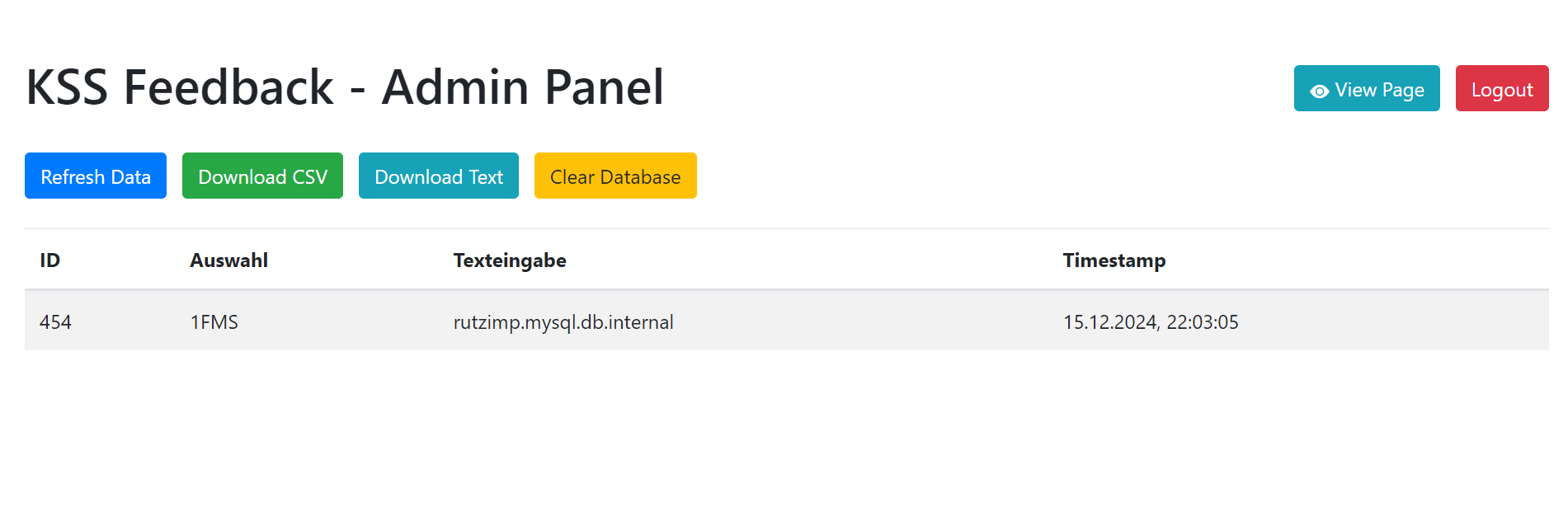Click the Database label on the yellow button
Viewport: 1568px width, 530px height.
click(x=640, y=177)
